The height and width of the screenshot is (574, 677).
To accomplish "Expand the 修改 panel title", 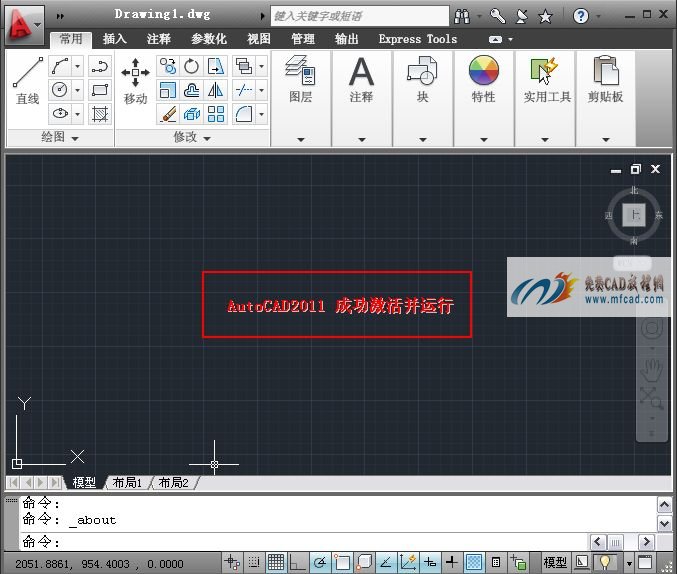I will (192, 138).
